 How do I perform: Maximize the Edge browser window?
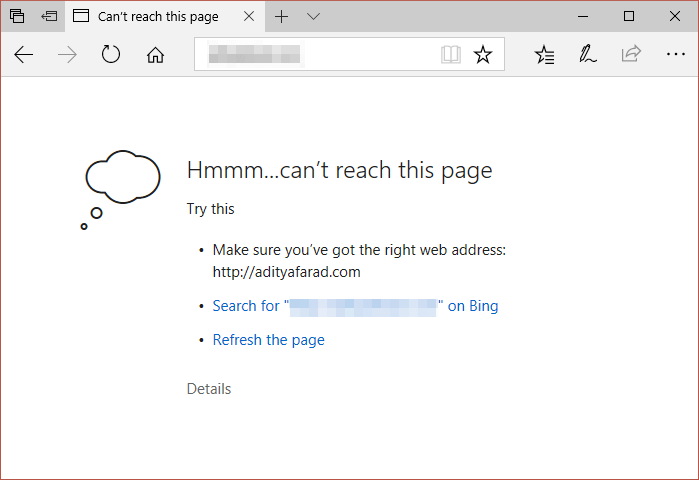pos(628,16)
